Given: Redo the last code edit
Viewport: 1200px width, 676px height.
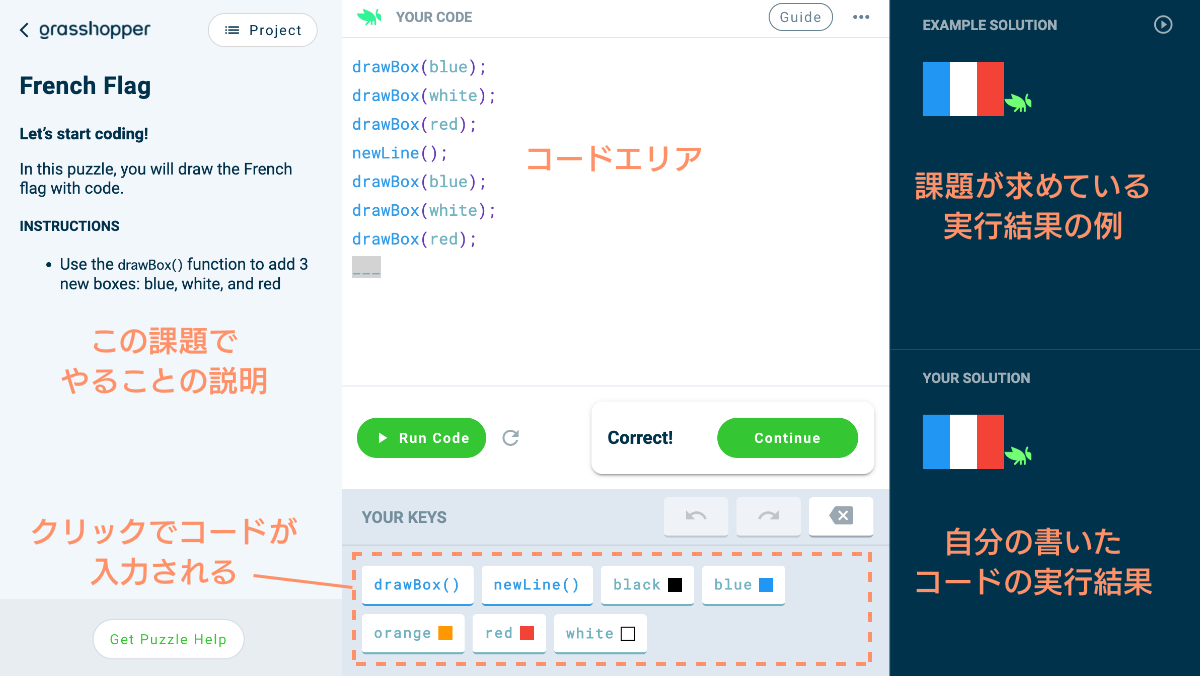Looking at the screenshot, I should pos(768,516).
